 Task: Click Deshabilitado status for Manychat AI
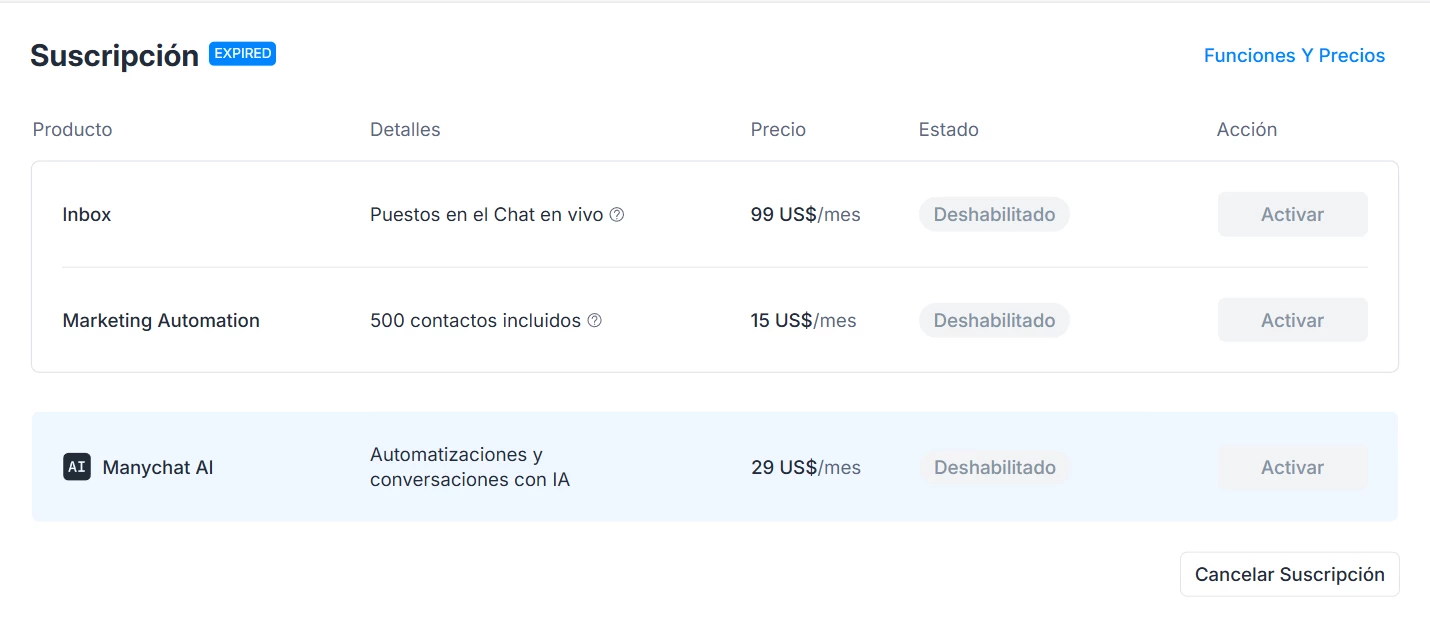tap(994, 467)
